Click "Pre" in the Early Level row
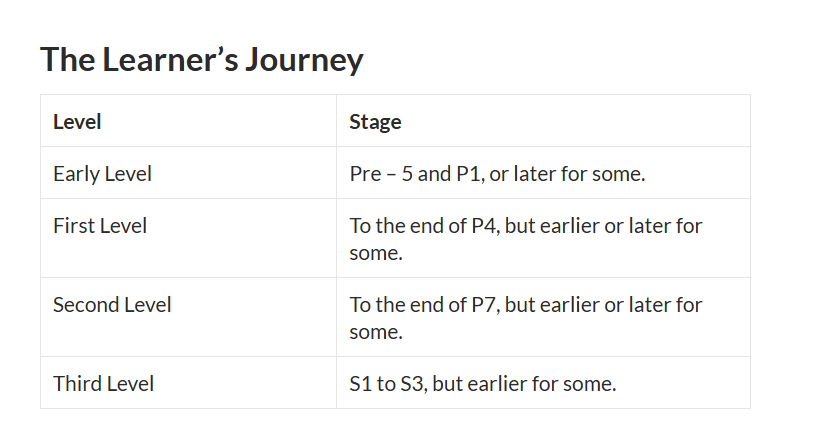Viewport: 835px width, 442px height. [x=366, y=174]
